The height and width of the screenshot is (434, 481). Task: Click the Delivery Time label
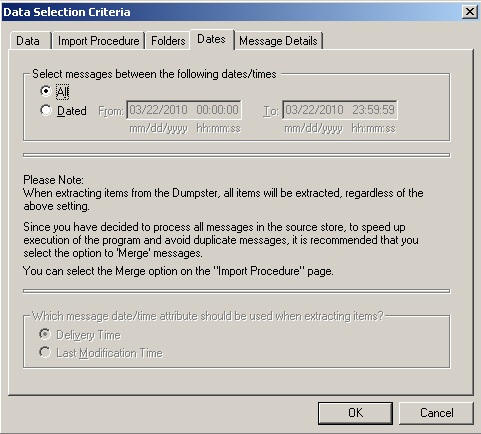click(x=88, y=335)
